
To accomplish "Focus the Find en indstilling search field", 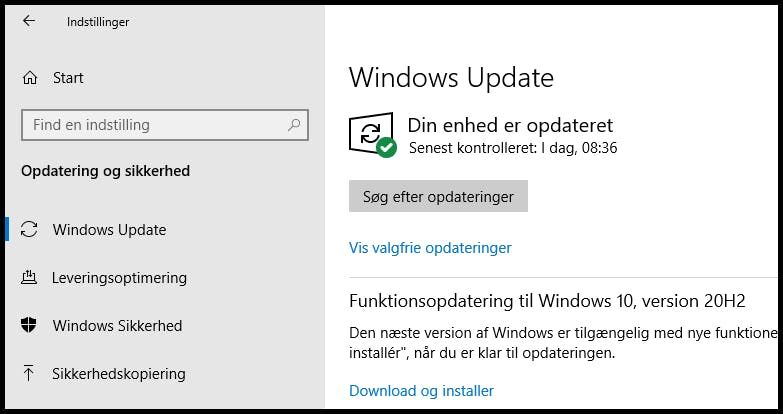I will coord(165,125).
